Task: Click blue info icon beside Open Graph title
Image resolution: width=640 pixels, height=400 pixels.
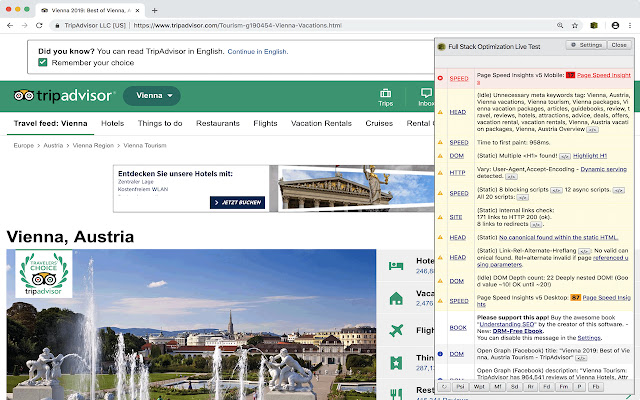Action: click(x=440, y=353)
